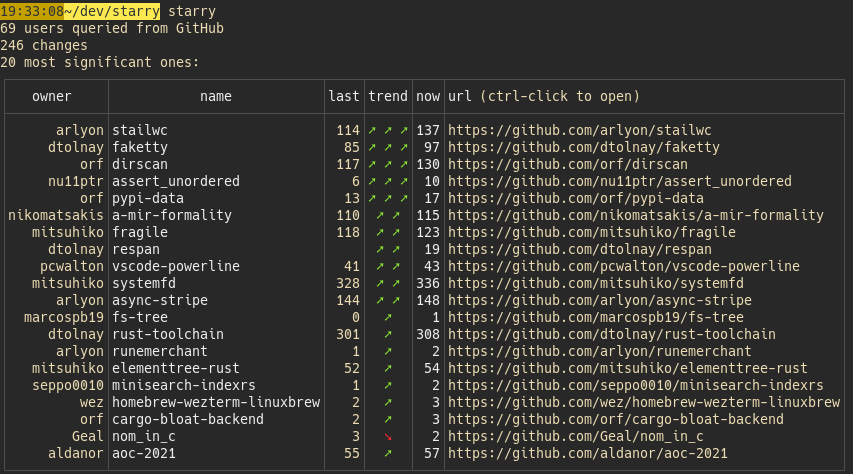Select the repo name 'faketty'
This screenshot has width=853, height=474.
[x=140, y=147]
